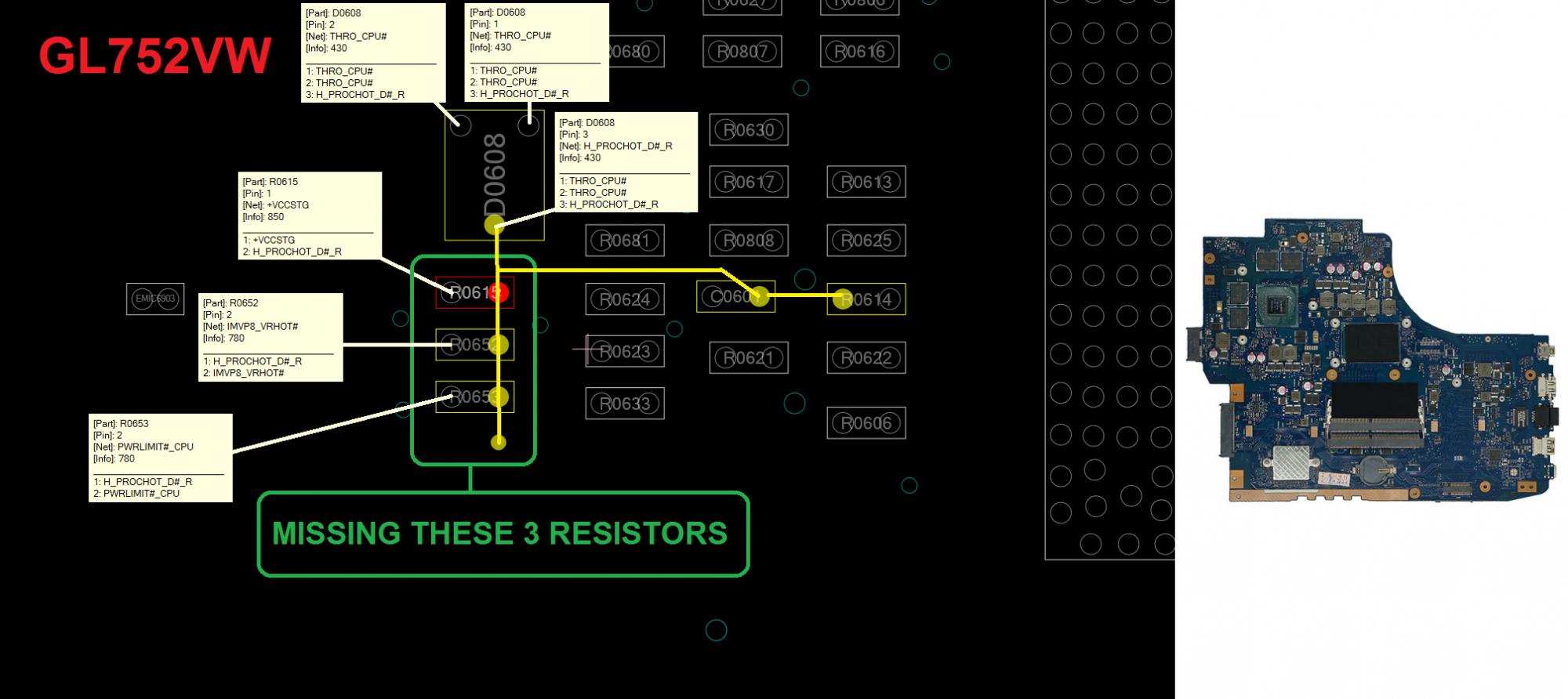Select resistor R0623 footprint

[625, 352]
